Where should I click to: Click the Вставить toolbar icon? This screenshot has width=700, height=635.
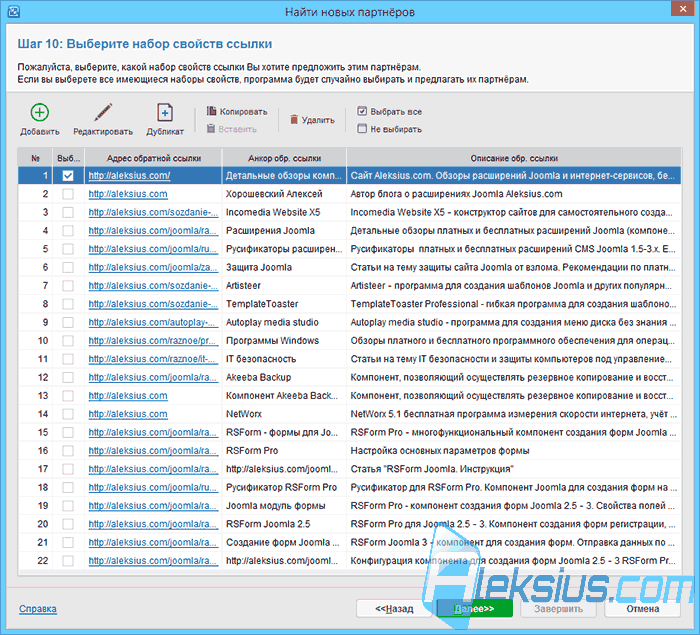pos(211,129)
